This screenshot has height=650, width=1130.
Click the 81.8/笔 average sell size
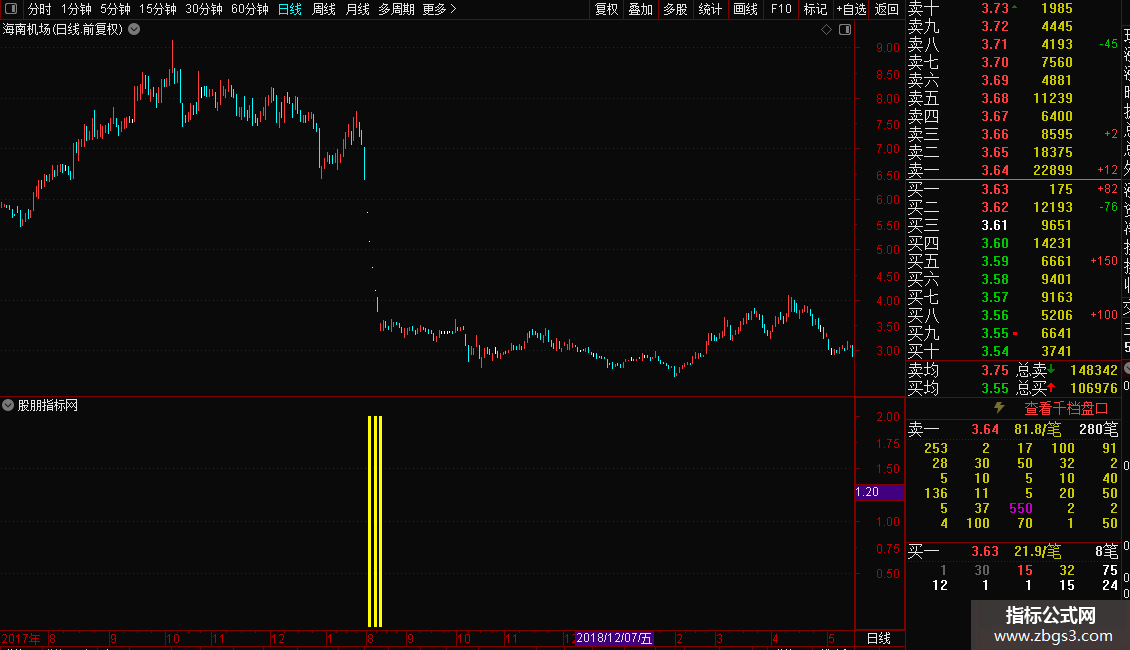point(1038,429)
